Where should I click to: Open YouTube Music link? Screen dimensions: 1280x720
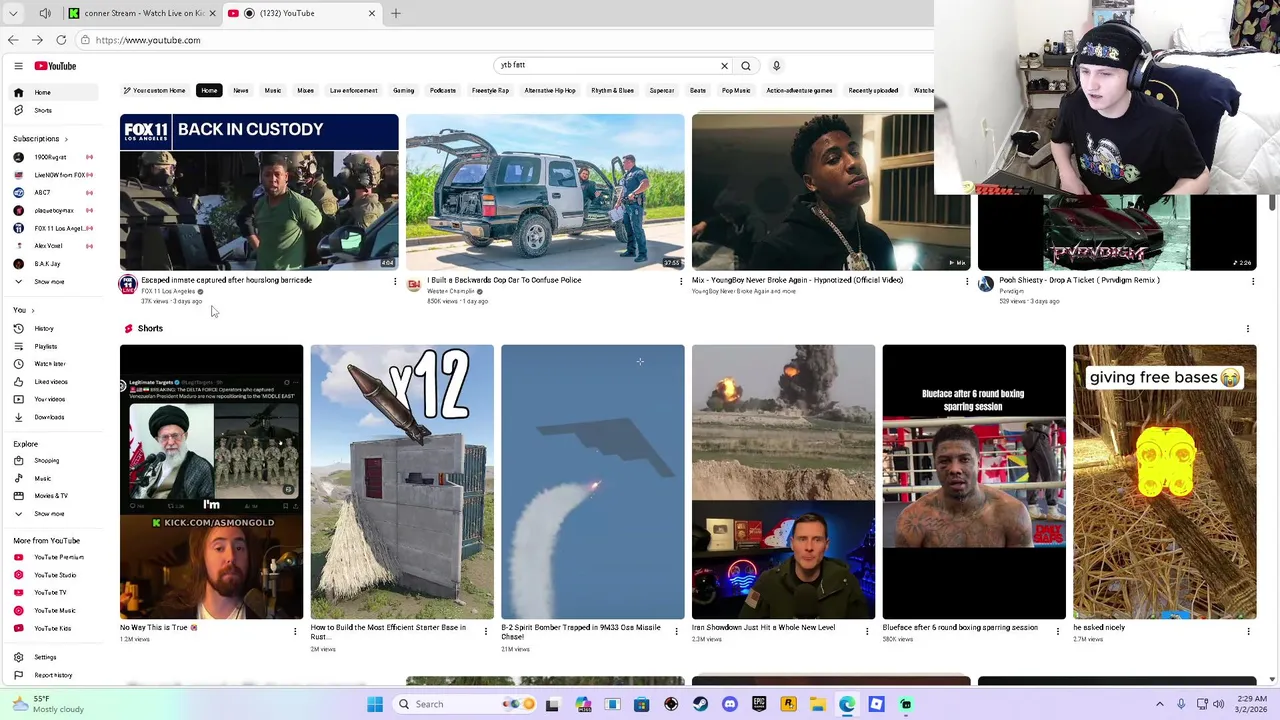pyautogui.click(x=55, y=610)
